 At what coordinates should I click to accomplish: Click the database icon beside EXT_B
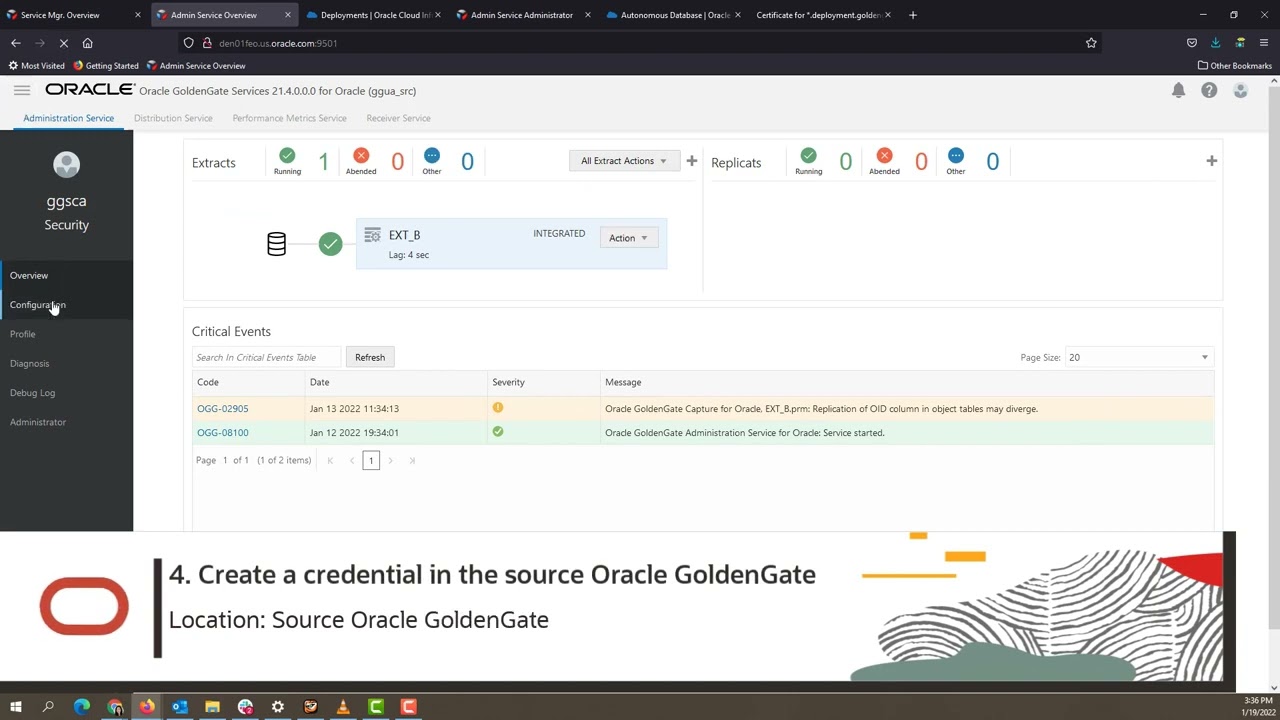pyautogui.click(x=276, y=243)
